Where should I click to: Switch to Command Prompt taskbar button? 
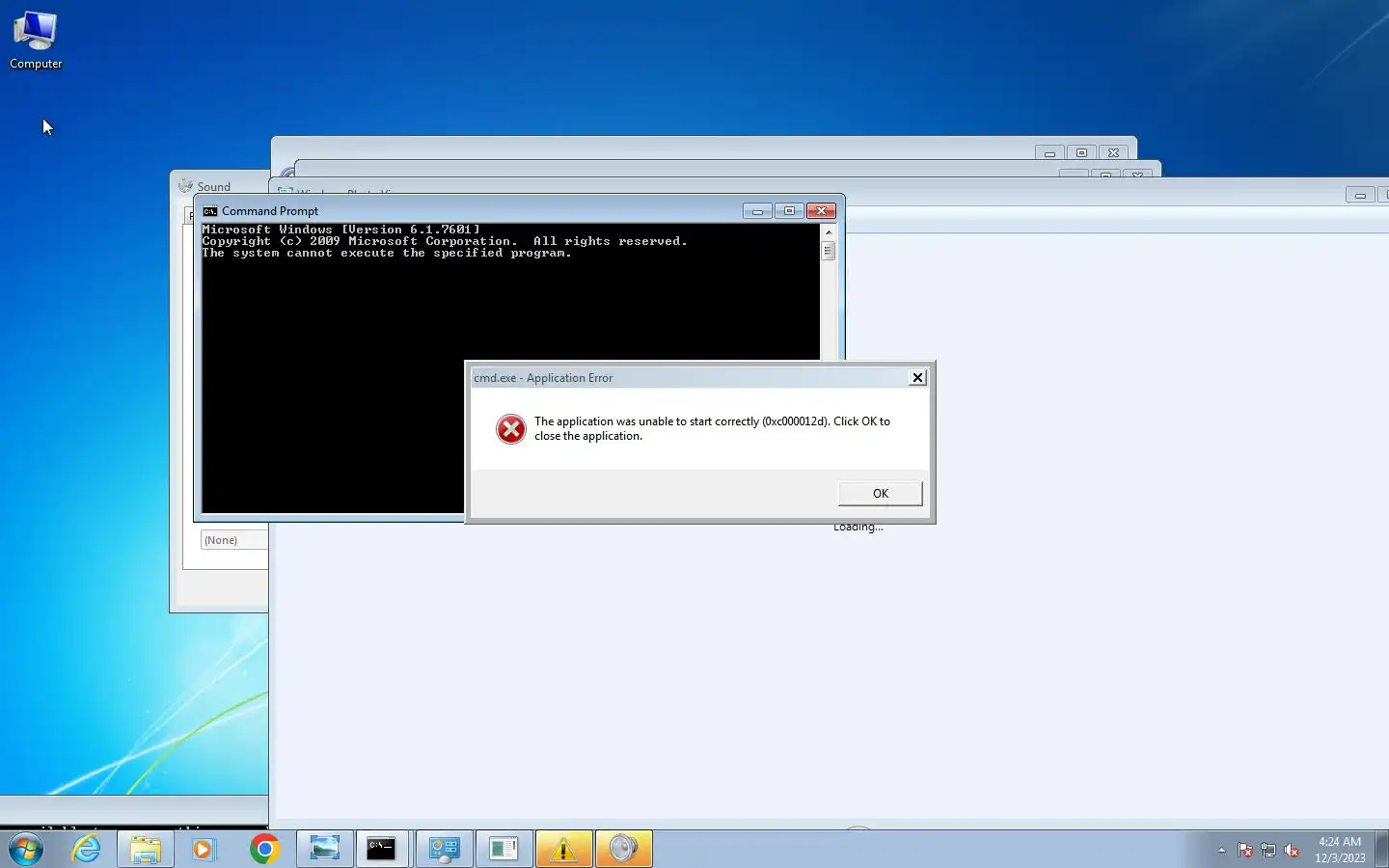coord(383,849)
